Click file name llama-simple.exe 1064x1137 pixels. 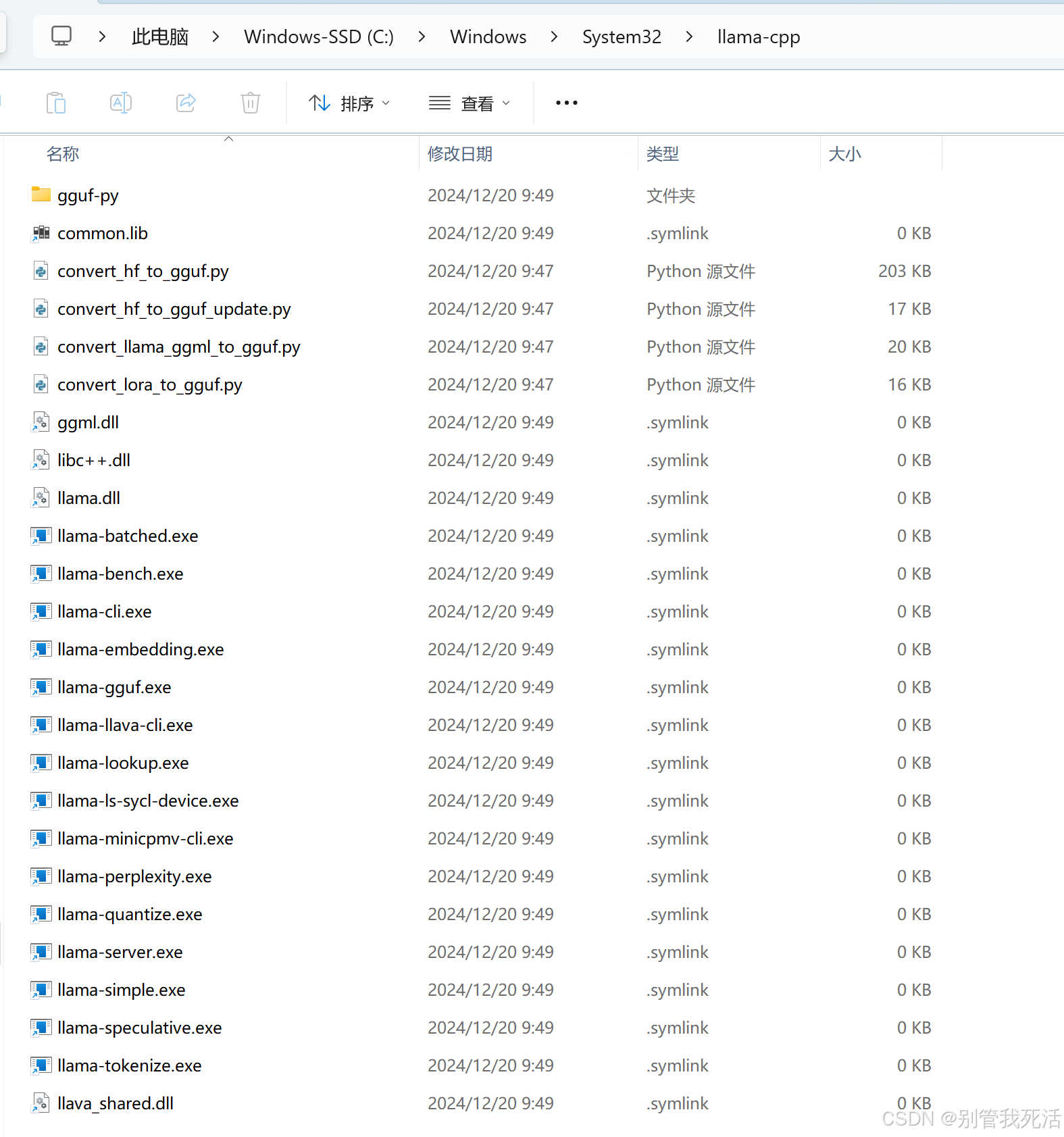pyautogui.click(x=122, y=990)
